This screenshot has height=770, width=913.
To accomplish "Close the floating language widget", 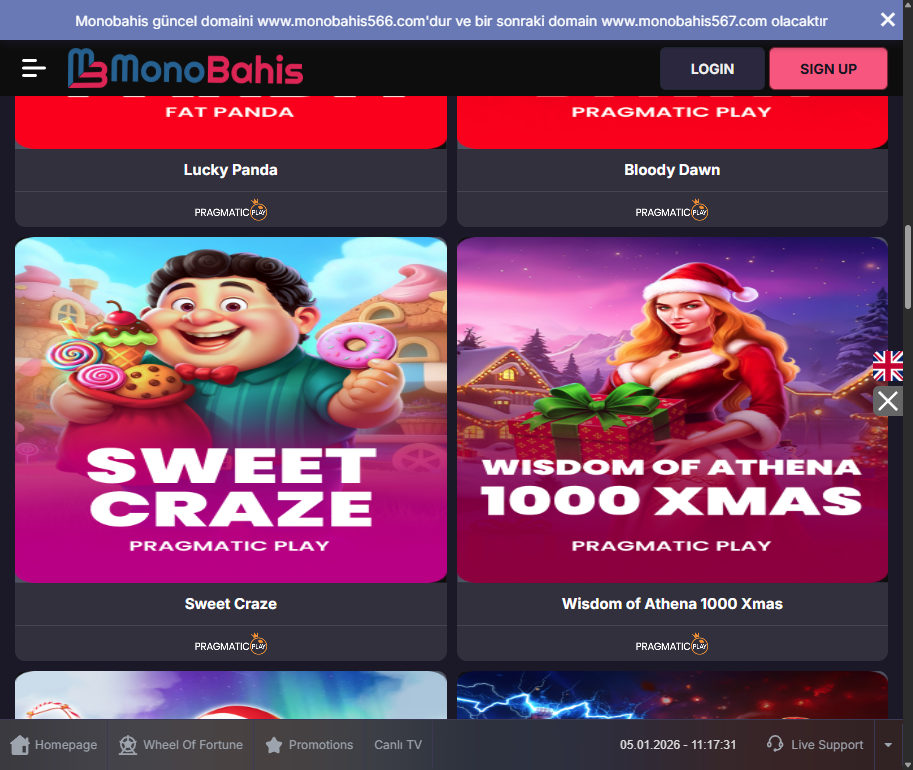I will point(887,401).
